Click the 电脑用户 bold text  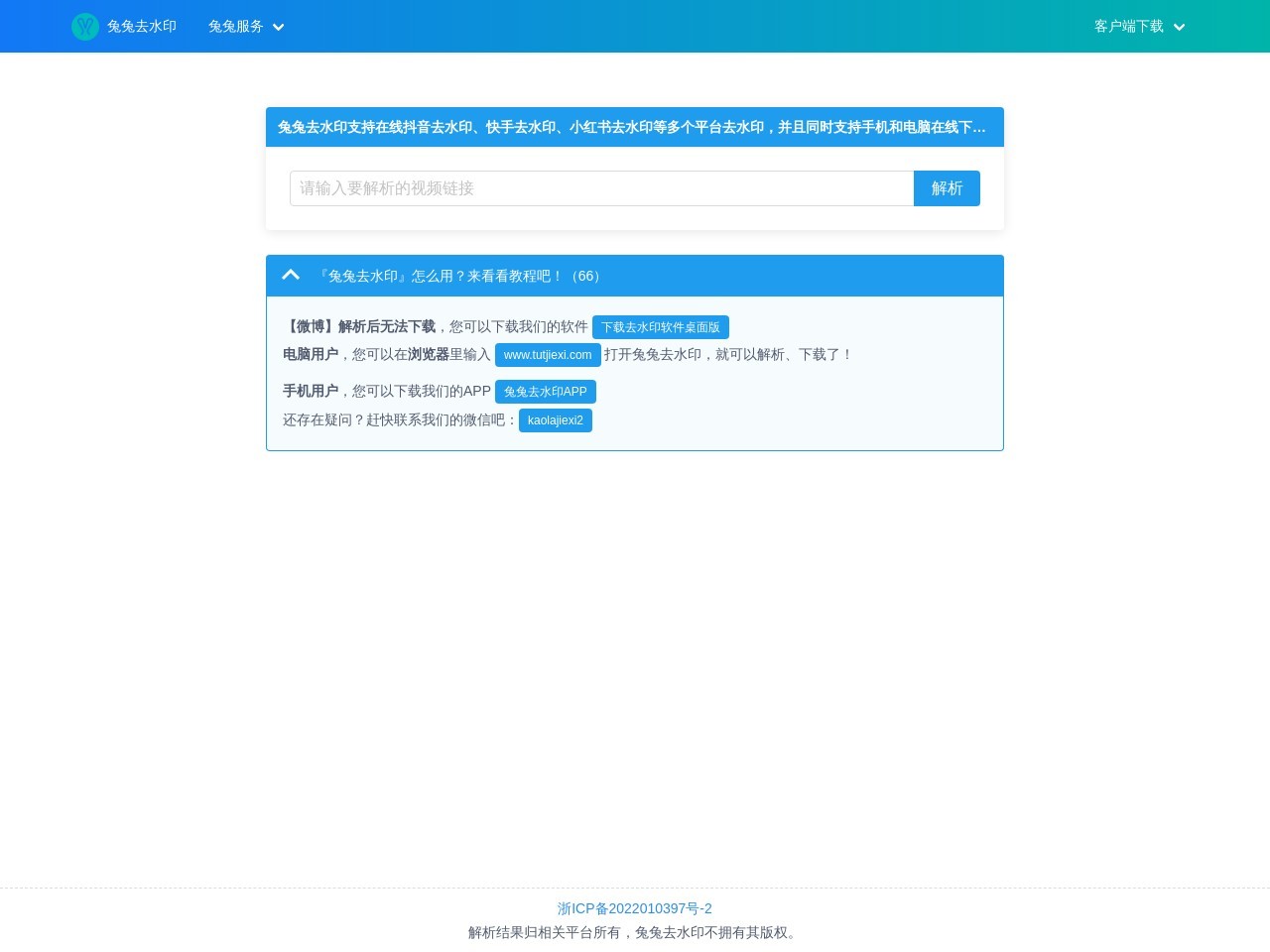point(311,354)
